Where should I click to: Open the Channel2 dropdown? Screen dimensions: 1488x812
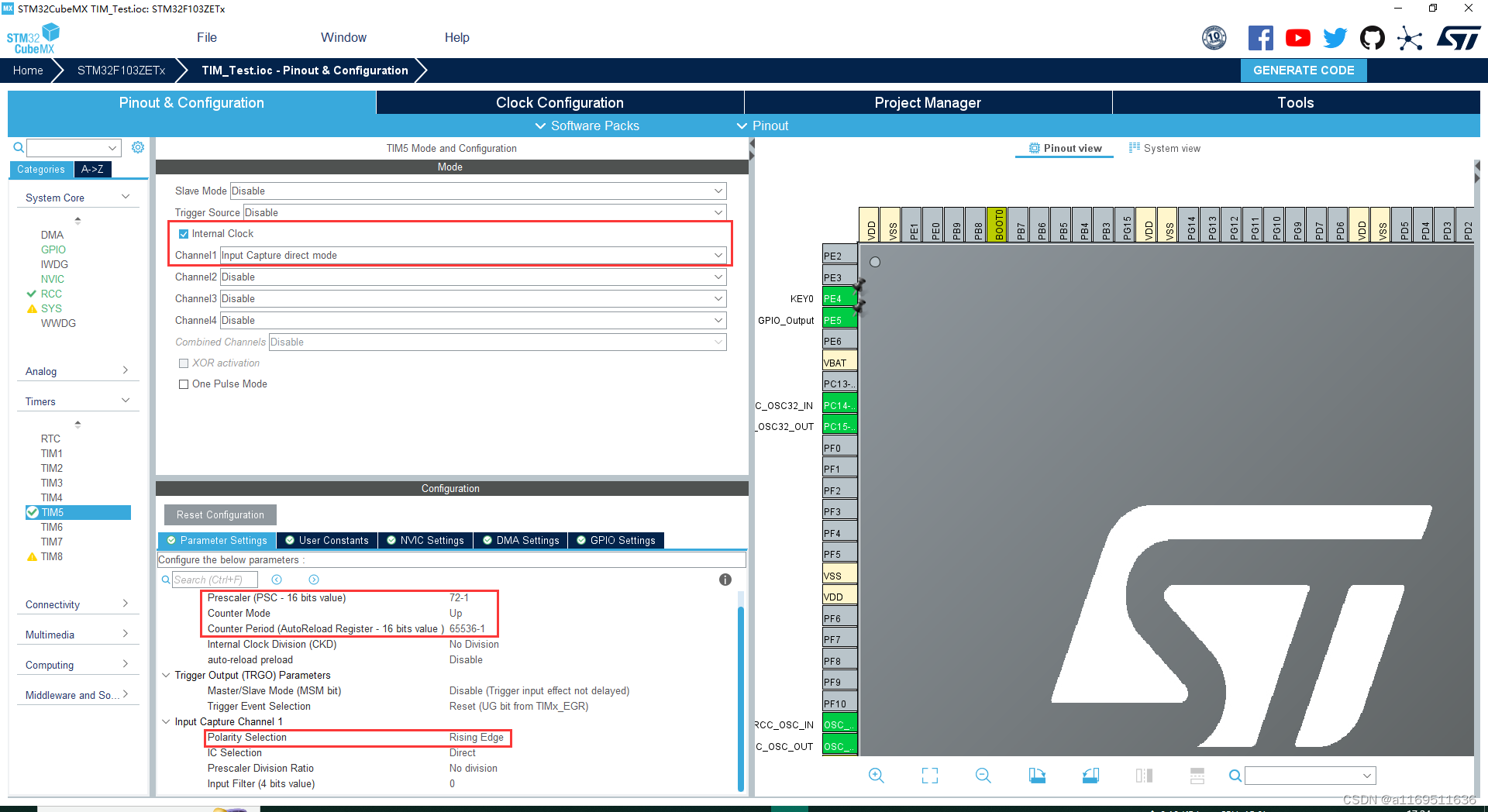[474, 277]
